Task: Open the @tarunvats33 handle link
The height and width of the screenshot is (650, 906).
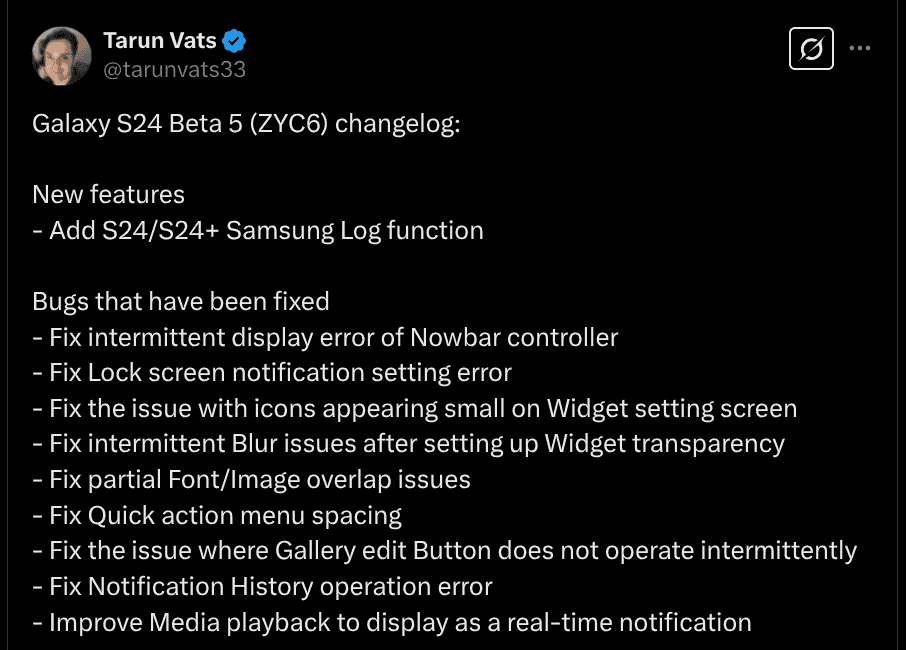Action: (174, 69)
